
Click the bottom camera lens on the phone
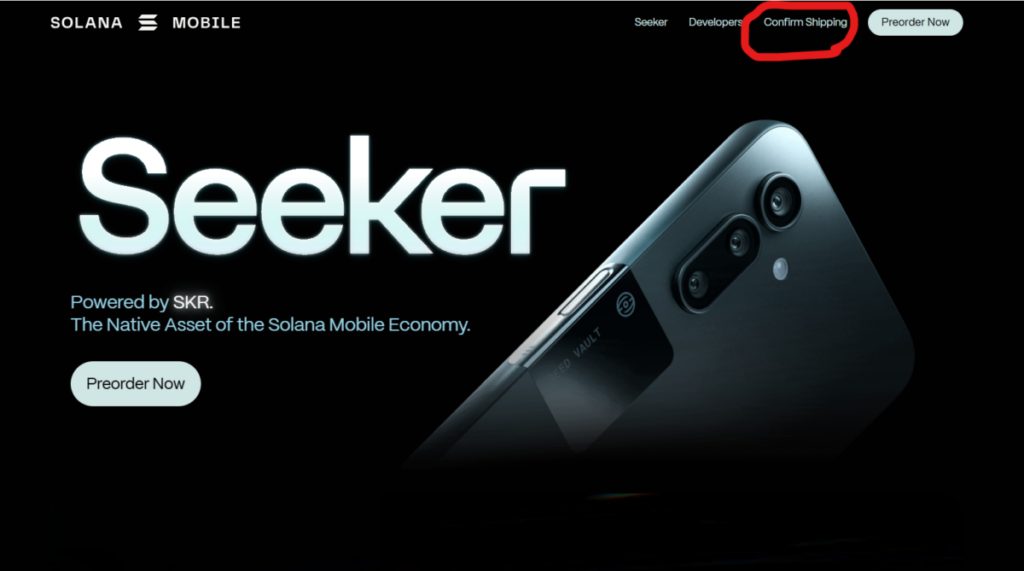click(x=697, y=284)
